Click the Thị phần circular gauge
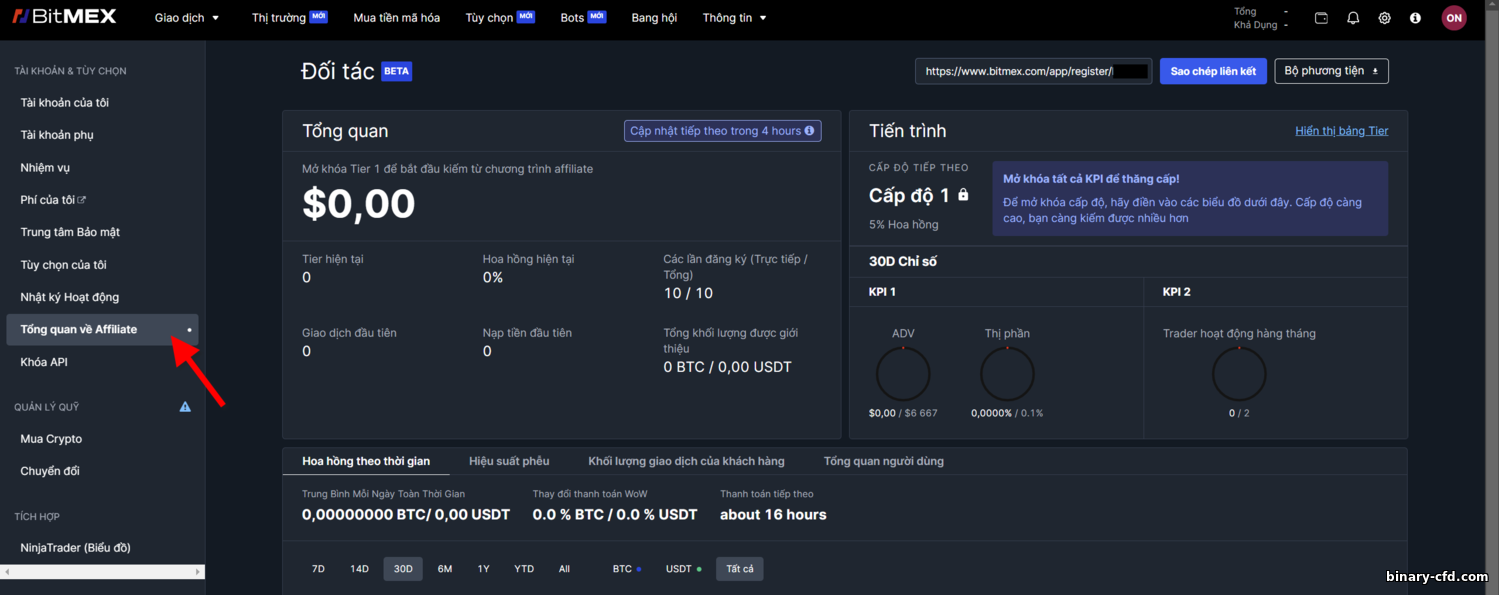Image resolution: width=1499 pixels, height=595 pixels. 1007,375
